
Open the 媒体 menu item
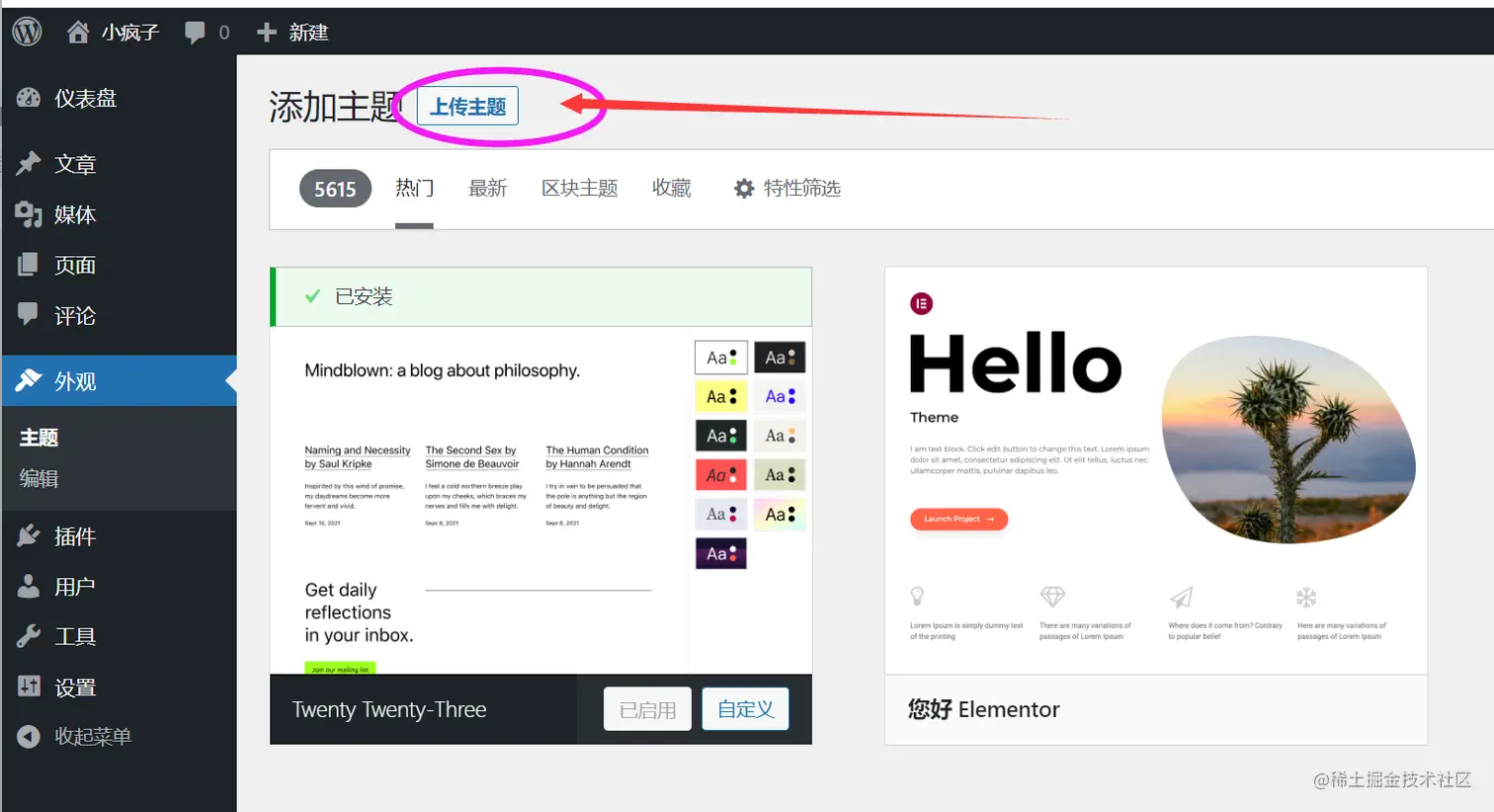tap(120, 214)
